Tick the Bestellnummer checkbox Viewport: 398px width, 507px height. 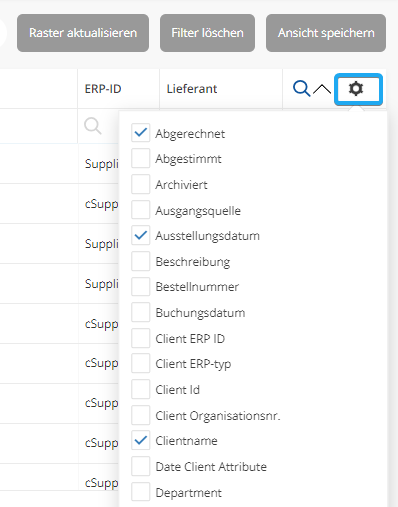coord(140,287)
